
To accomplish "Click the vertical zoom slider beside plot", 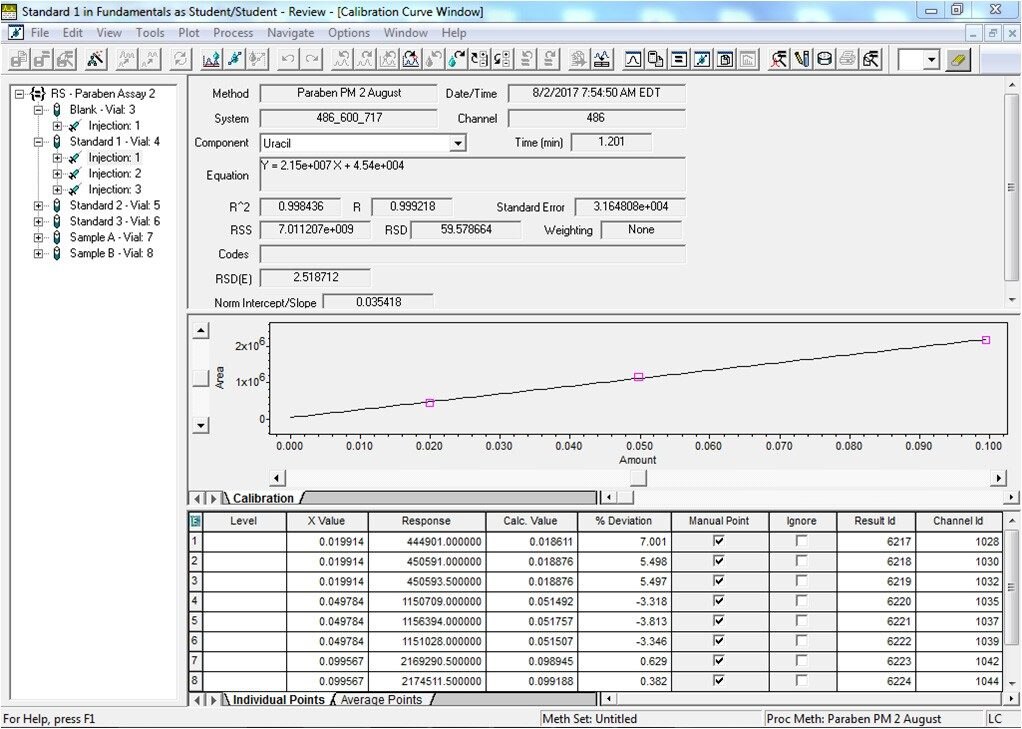I will (x=201, y=379).
